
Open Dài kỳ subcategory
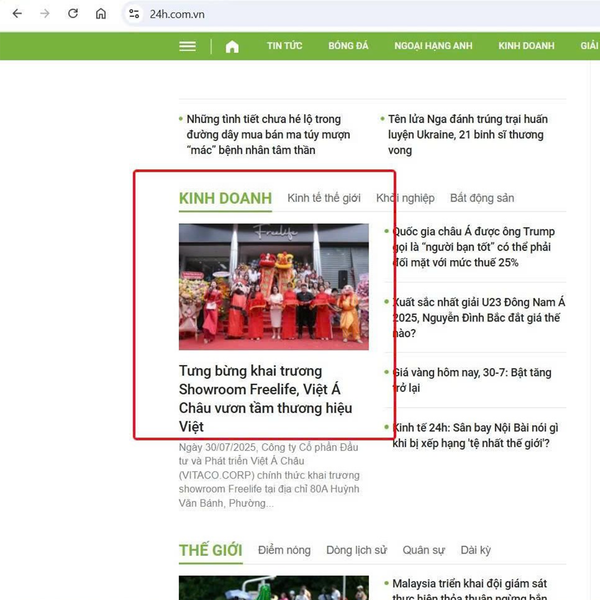pyautogui.click(x=476, y=550)
